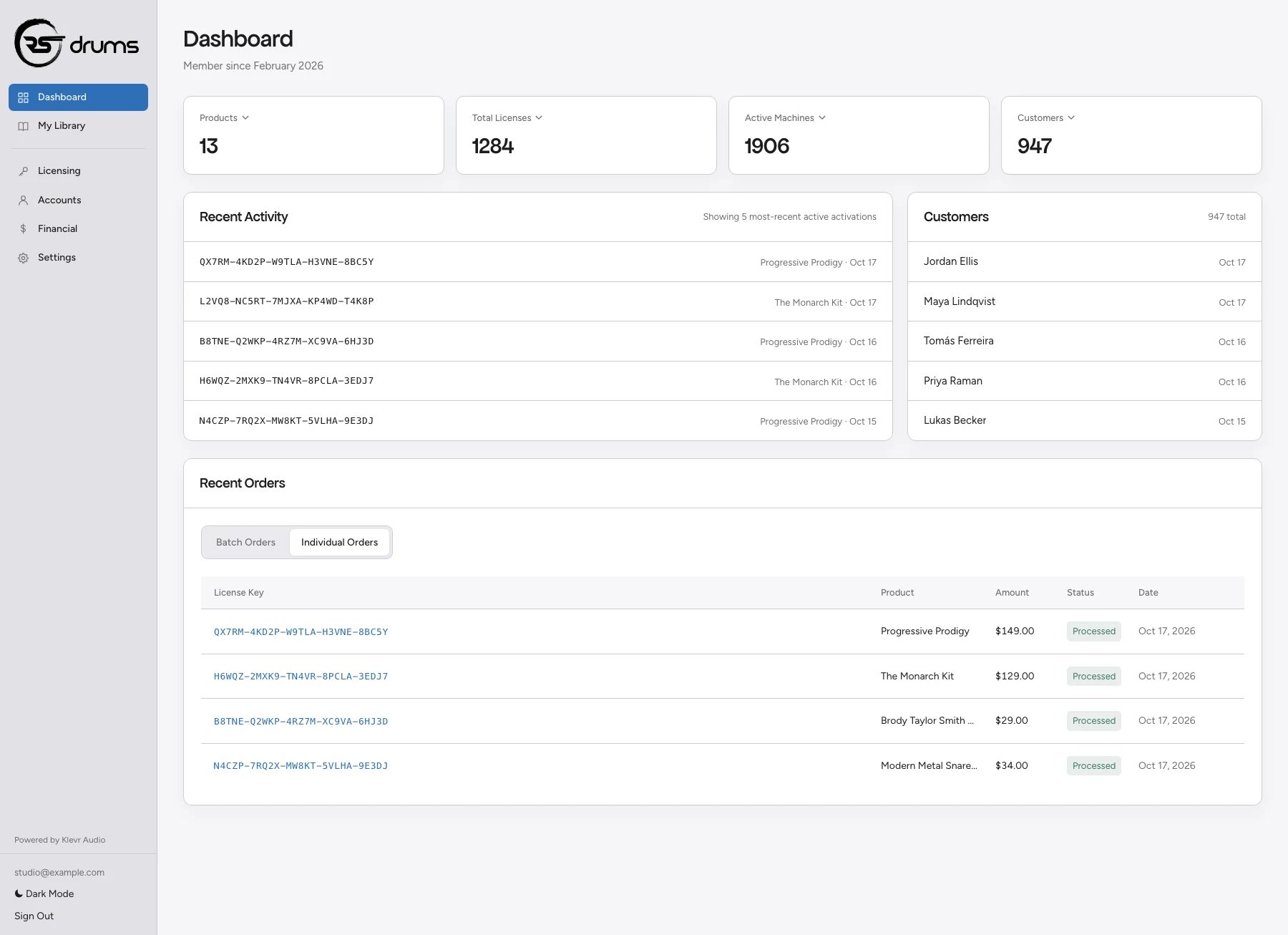Screen dimensions: 1288x935
Task: Click the Dashboard grid icon in sidebar
Action: click(23, 97)
